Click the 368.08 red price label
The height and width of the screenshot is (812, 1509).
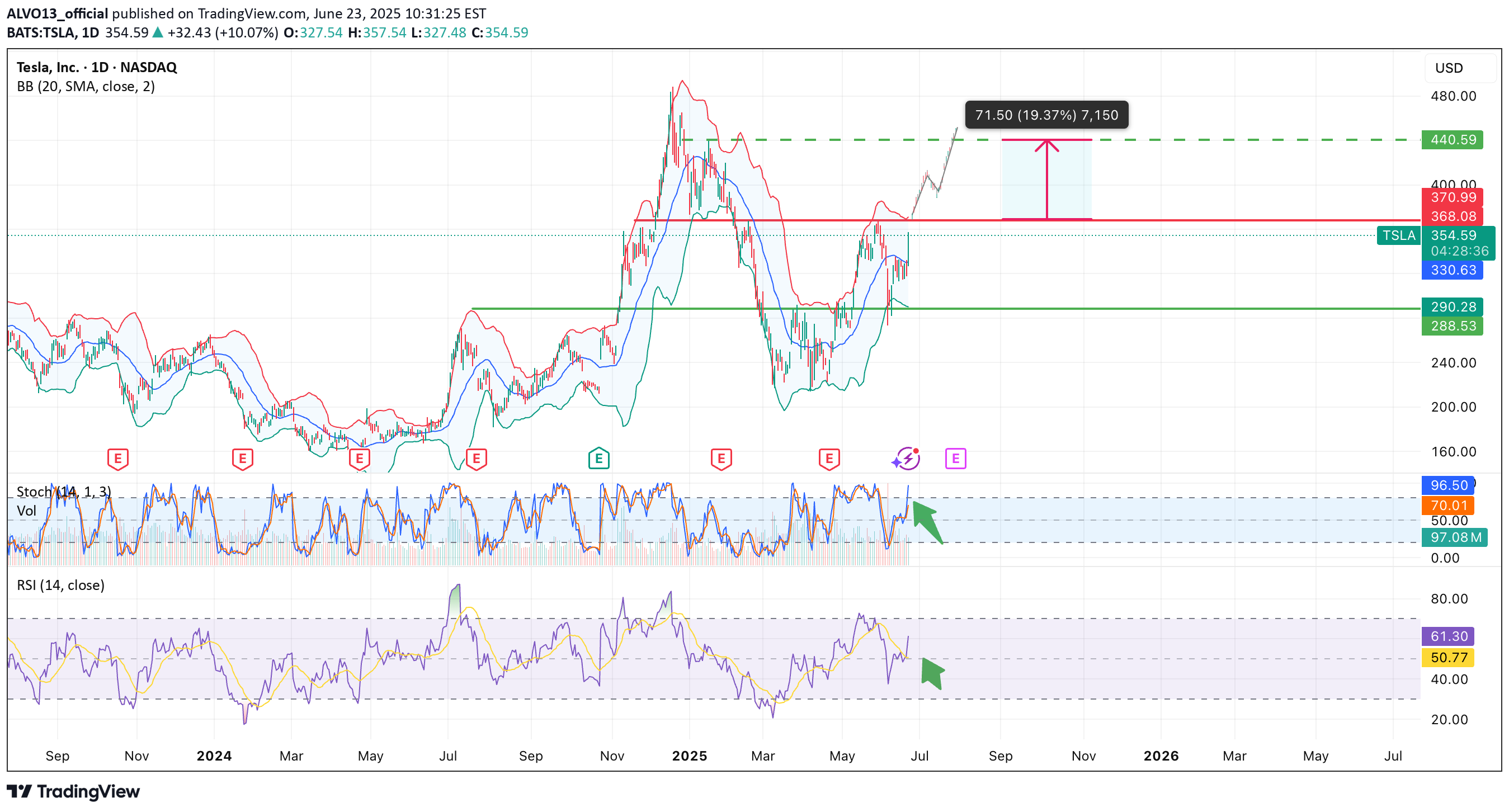point(1453,216)
